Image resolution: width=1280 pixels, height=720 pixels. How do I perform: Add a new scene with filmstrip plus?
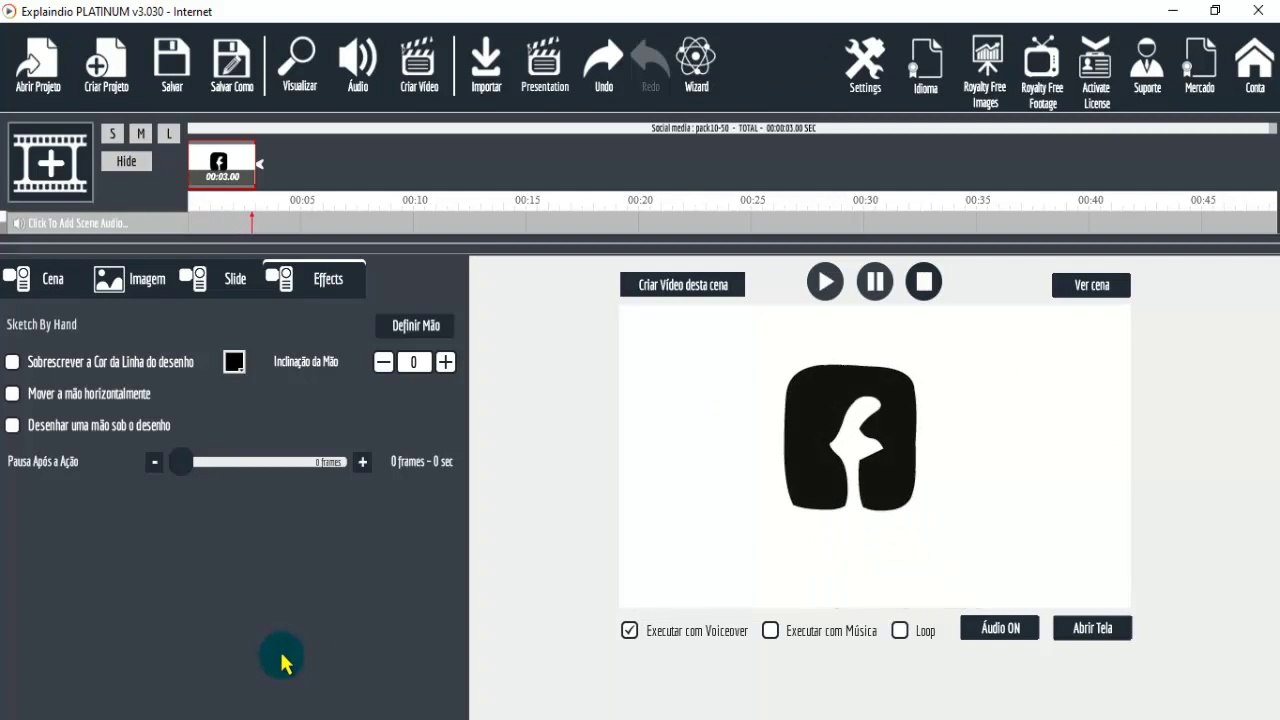[51, 162]
